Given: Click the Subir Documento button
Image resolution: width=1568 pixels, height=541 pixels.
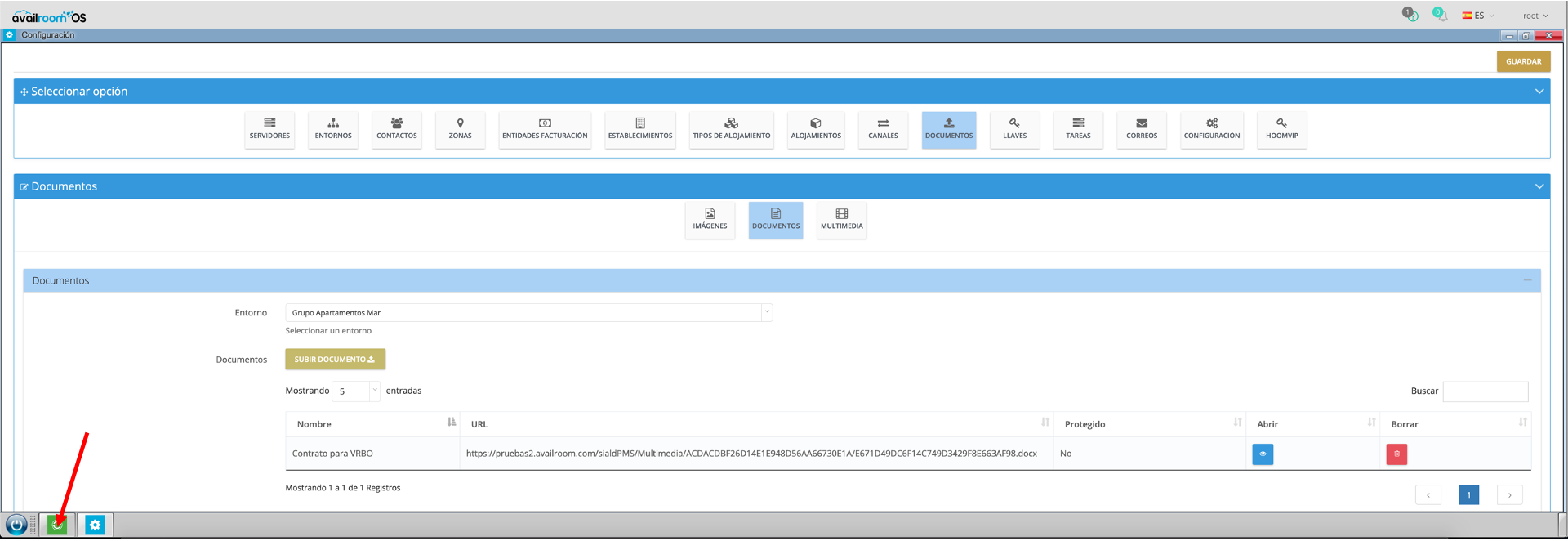Looking at the screenshot, I should click(x=335, y=360).
